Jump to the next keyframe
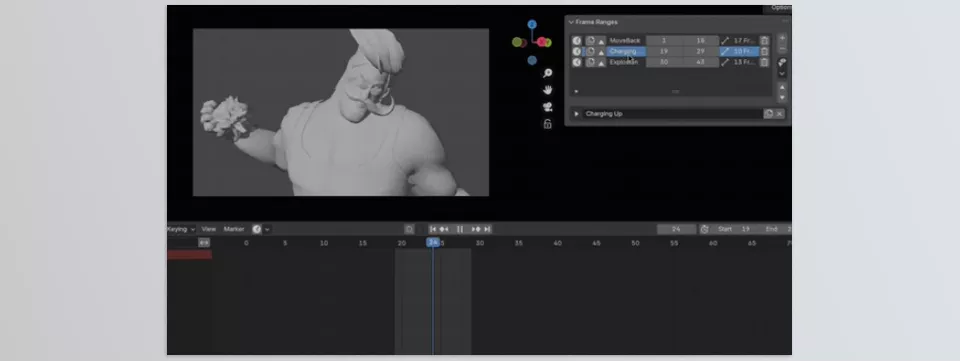Viewport: 960px width, 361px height. [476, 229]
